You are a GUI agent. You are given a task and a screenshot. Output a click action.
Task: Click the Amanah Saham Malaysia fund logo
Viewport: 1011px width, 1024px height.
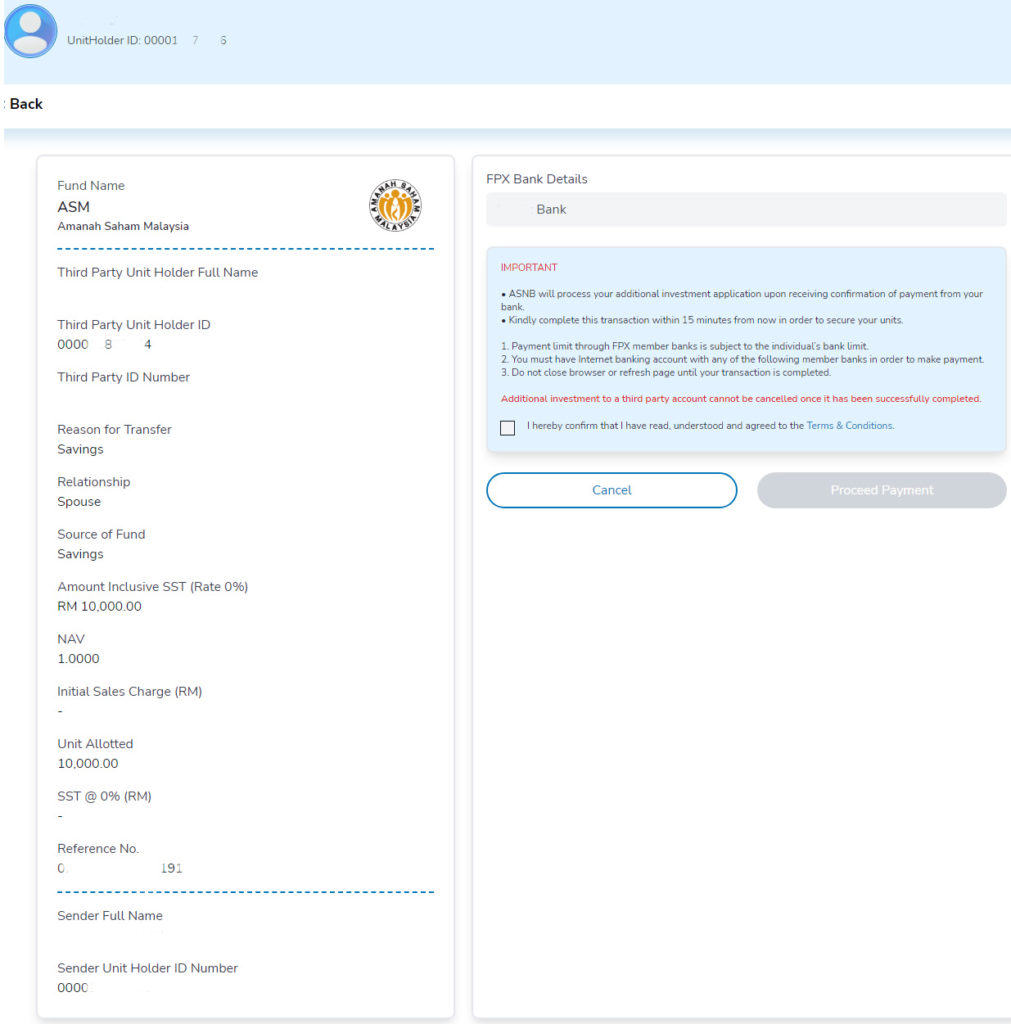coord(395,206)
